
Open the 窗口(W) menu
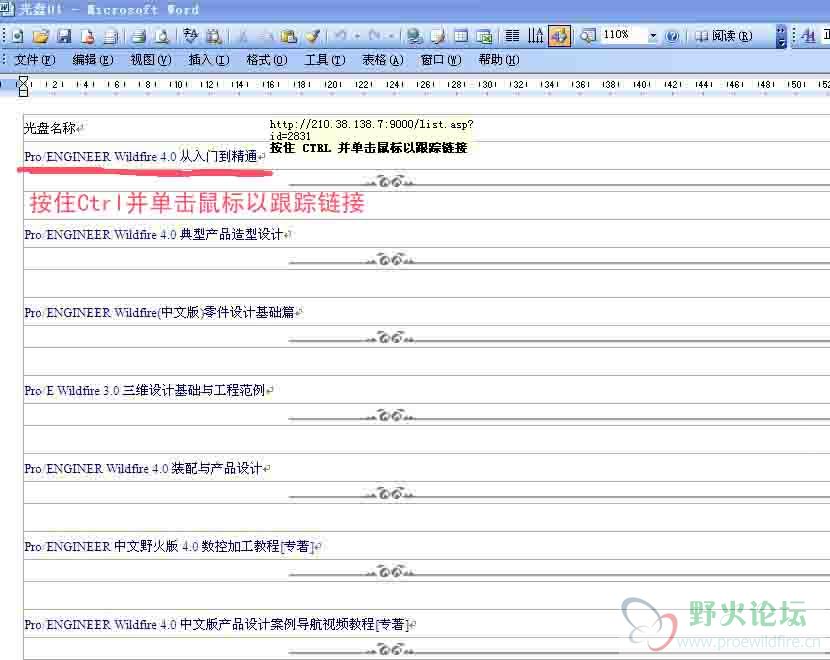pos(440,60)
